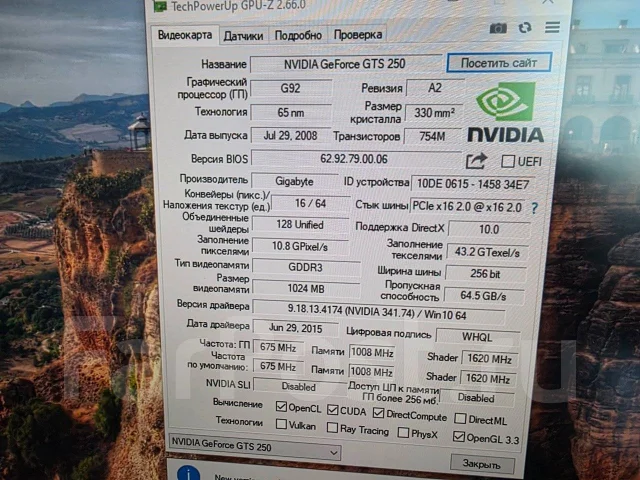Image resolution: width=640 pixels, height=480 pixels.
Task: Click the digital signature WHQL value
Action: pyautogui.click(x=478, y=337)
